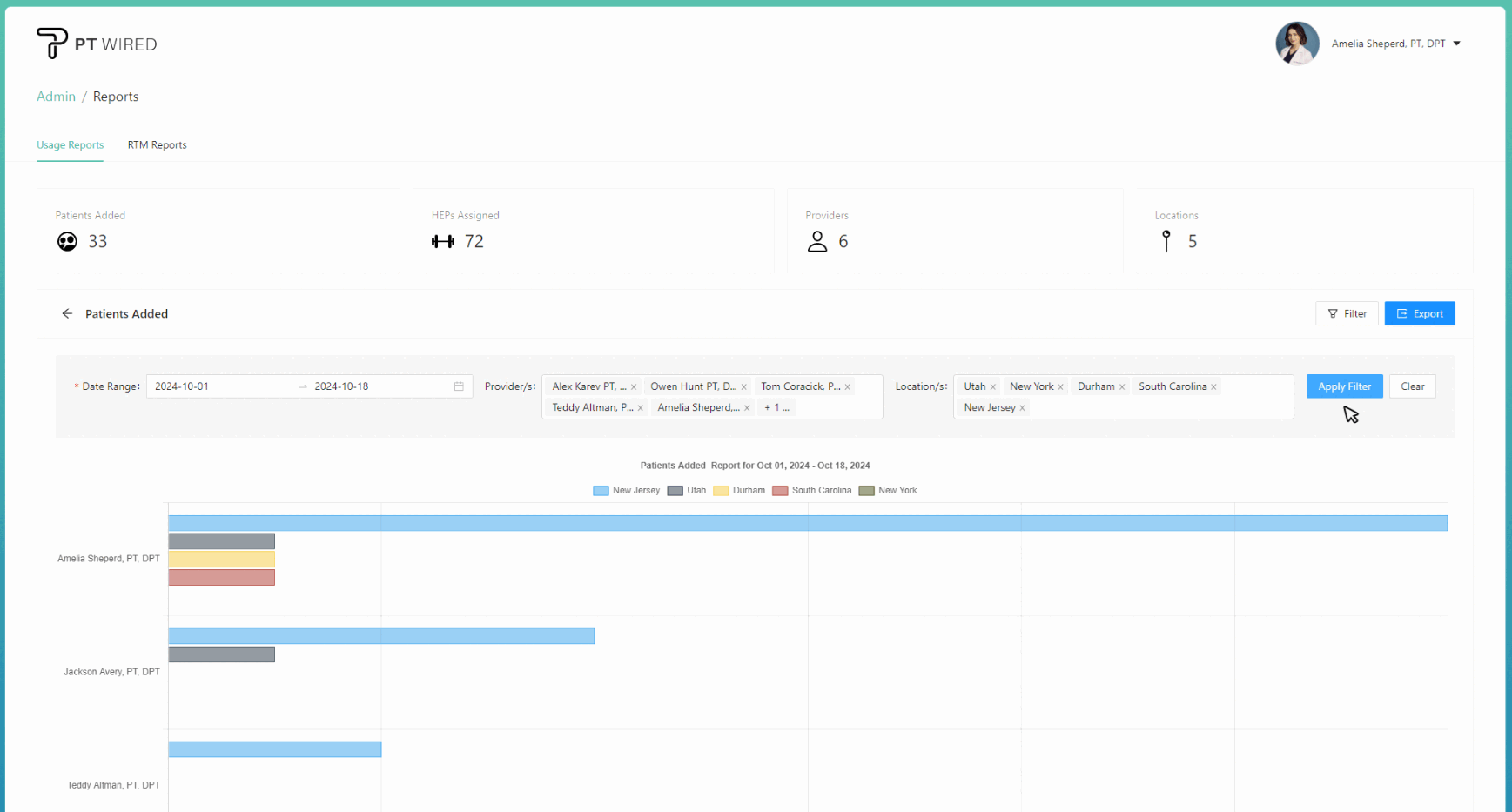
Task: Click the start date input field
Action: pyautogui.click(x=218, y=386)
